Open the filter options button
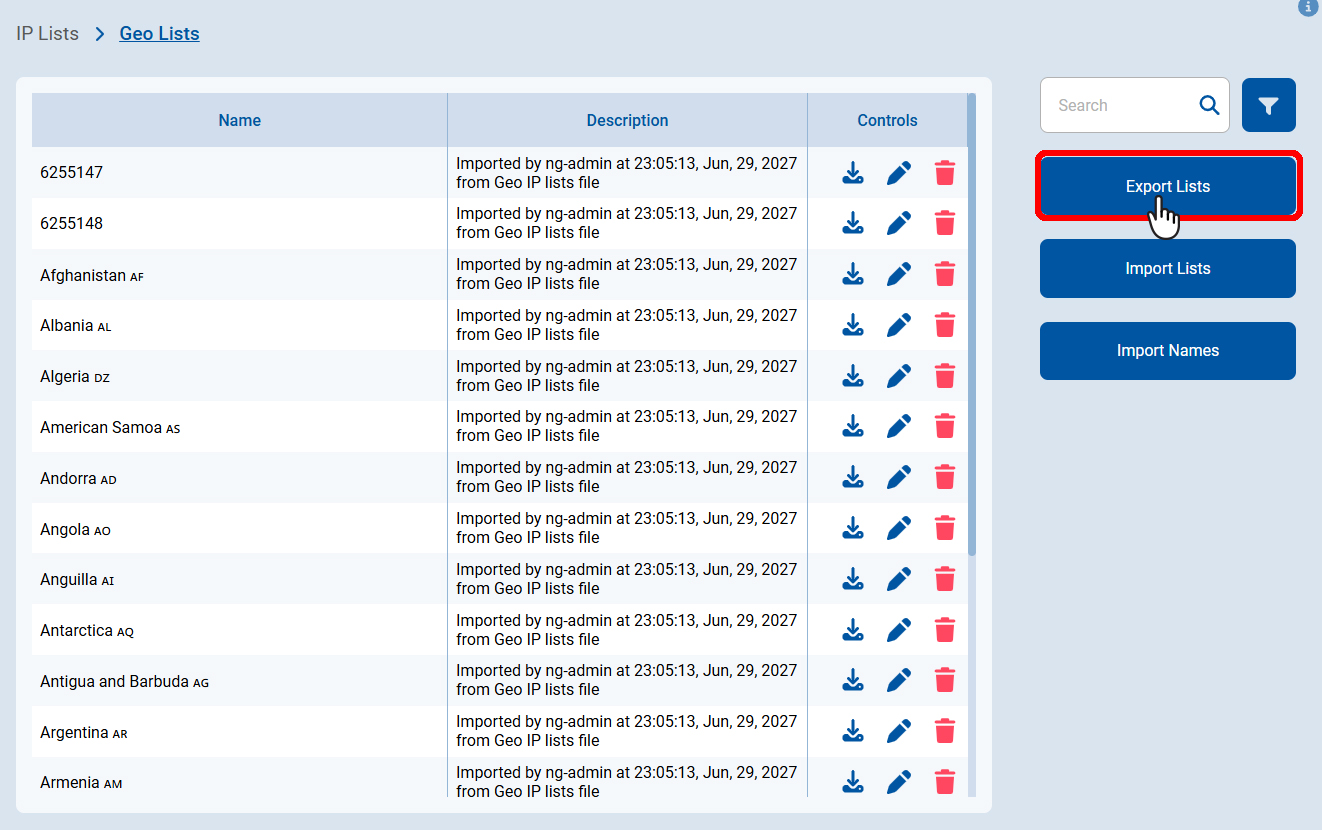Screen dimensions: 1322x830 coord(1268,105)
